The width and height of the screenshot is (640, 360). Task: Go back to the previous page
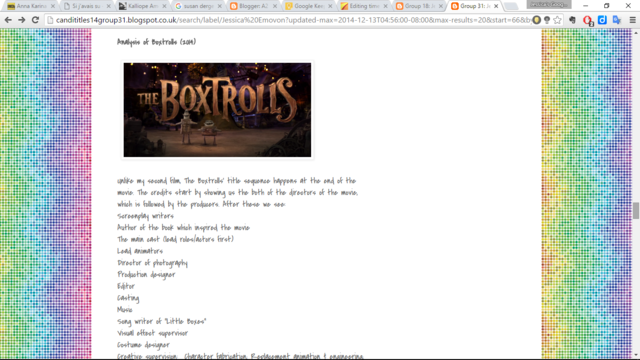[8, 20]
